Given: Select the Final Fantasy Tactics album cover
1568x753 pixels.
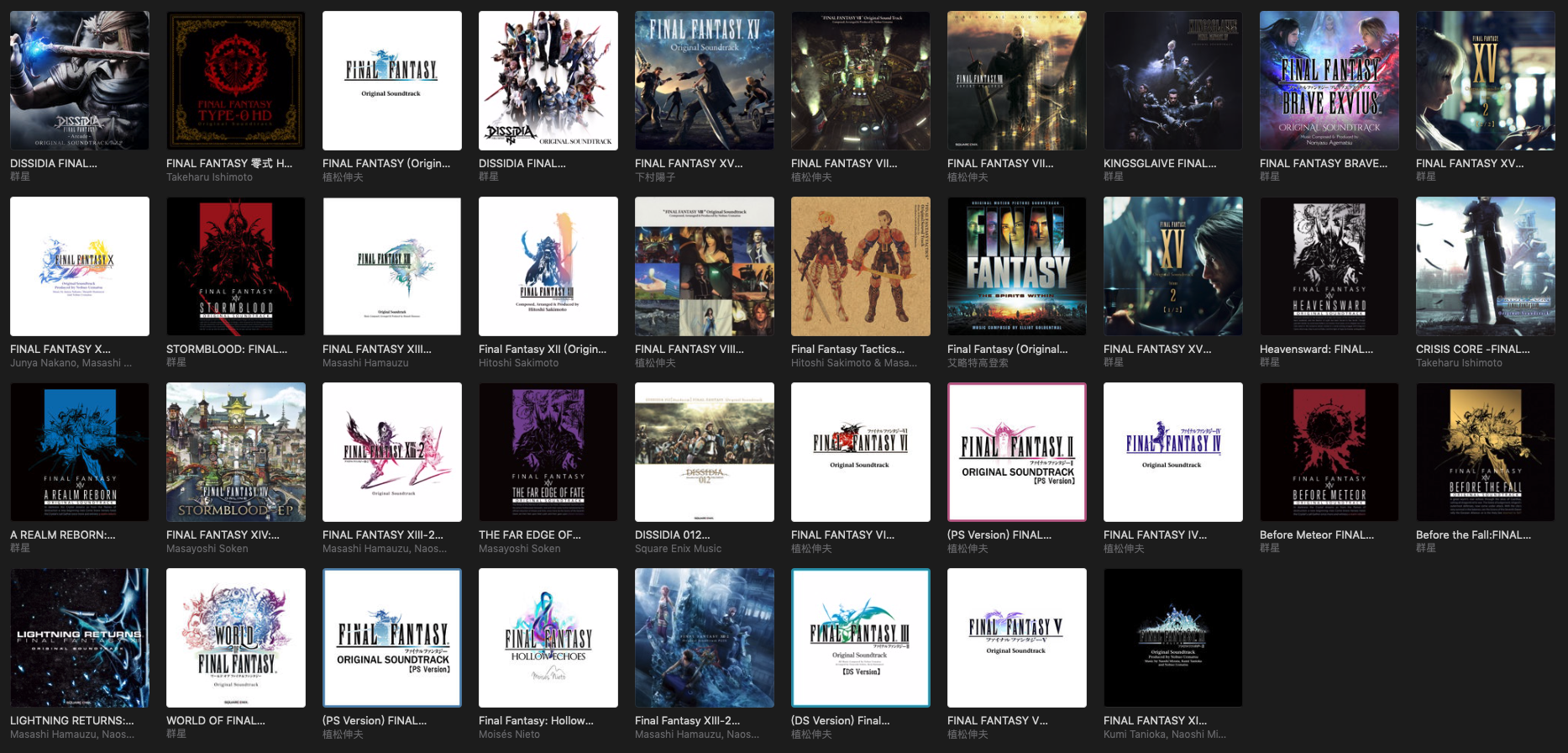Looking at the screenshot, I should tap(860, 266).
